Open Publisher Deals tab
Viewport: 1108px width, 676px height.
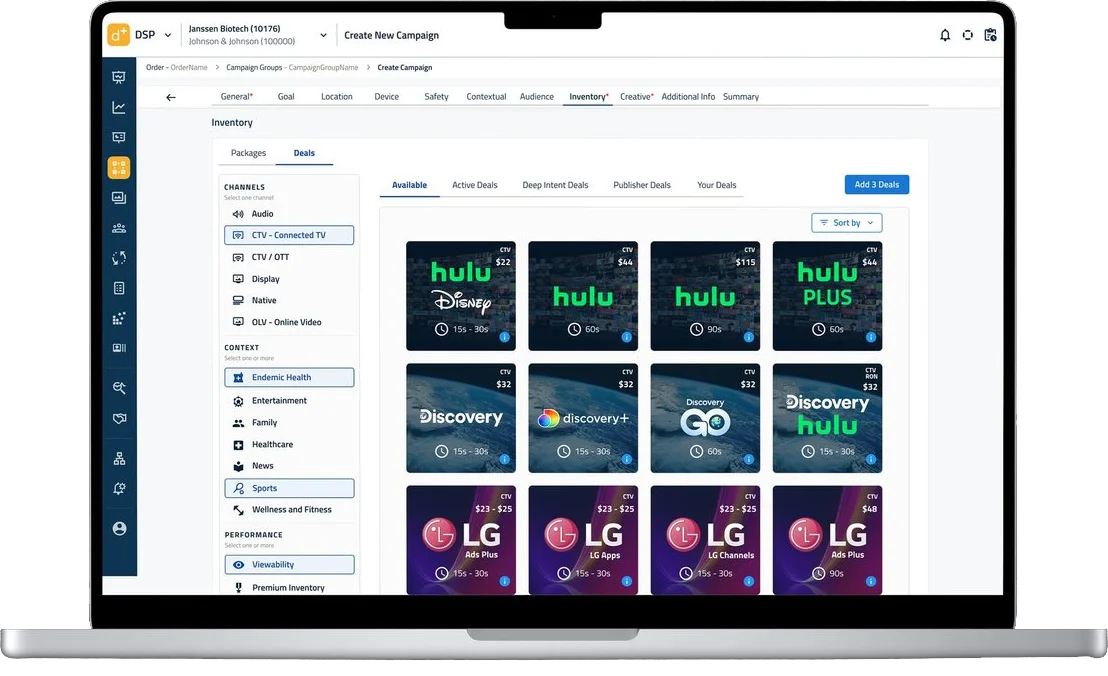pos(642,185)
